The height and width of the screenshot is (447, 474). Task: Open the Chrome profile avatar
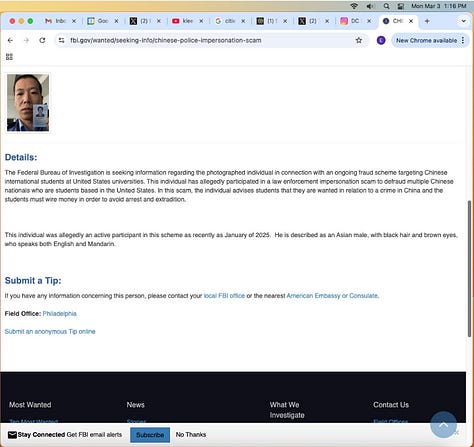381,40
